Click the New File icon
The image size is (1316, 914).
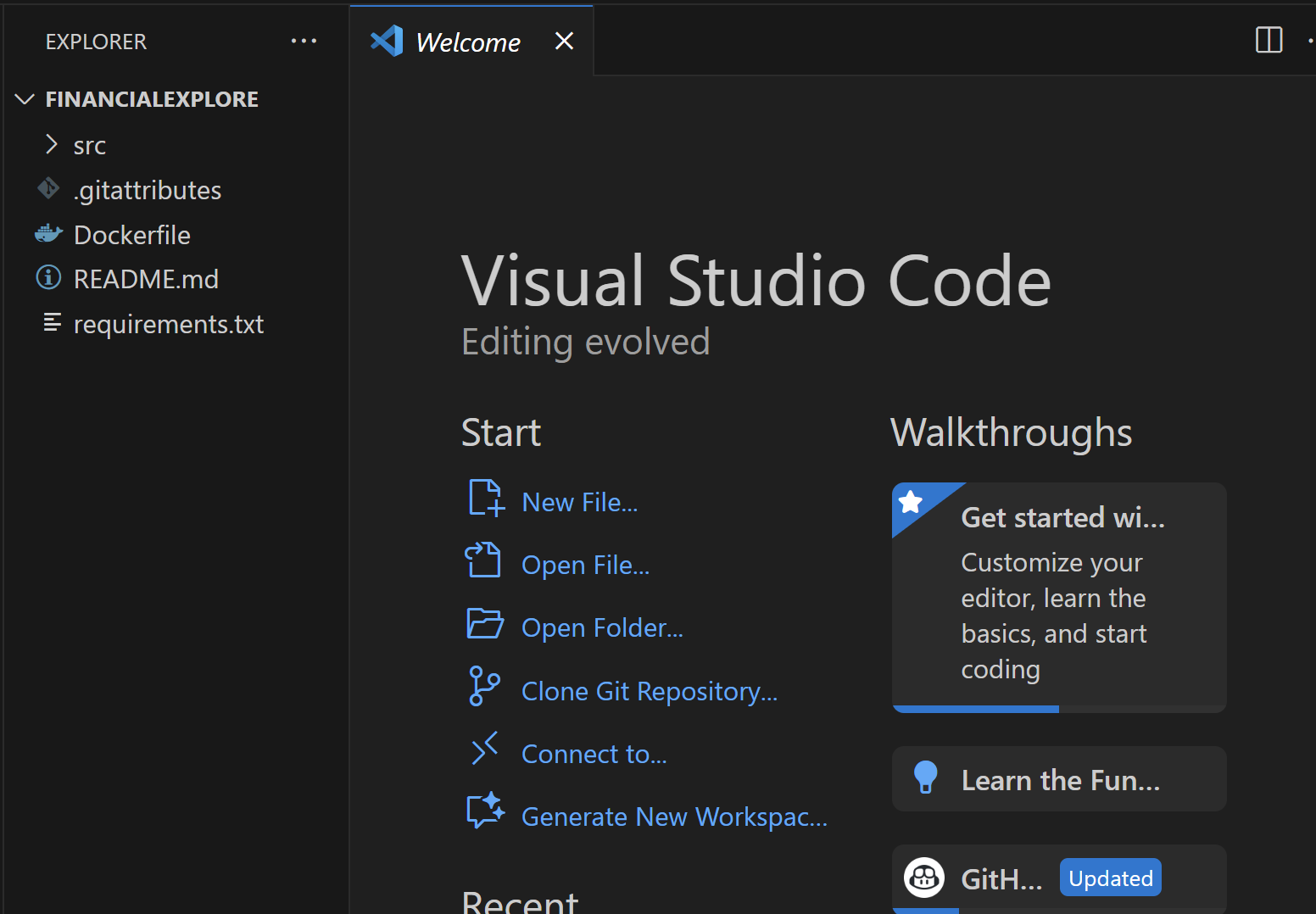(x=486, y=499)
